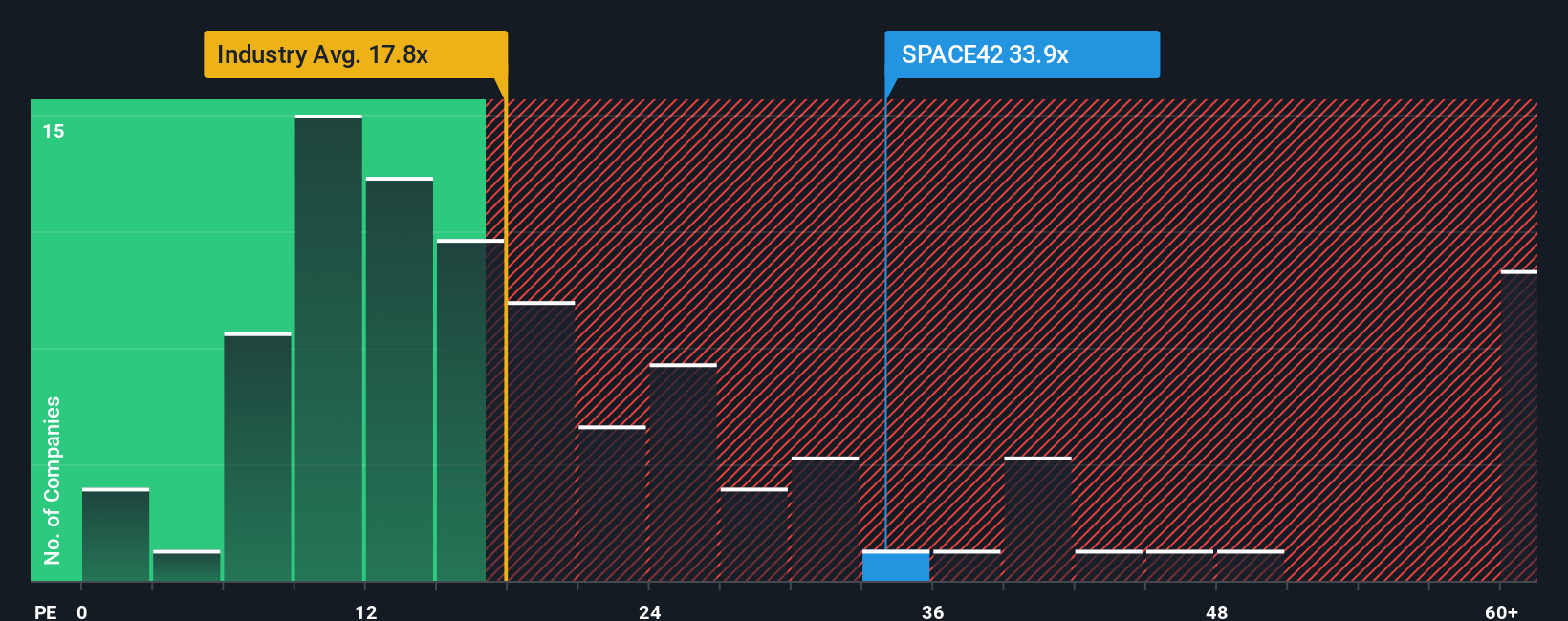Select the blue SPACE42 highlighted bar
The width and height of the screenshot is (1568, 621).
896,566
